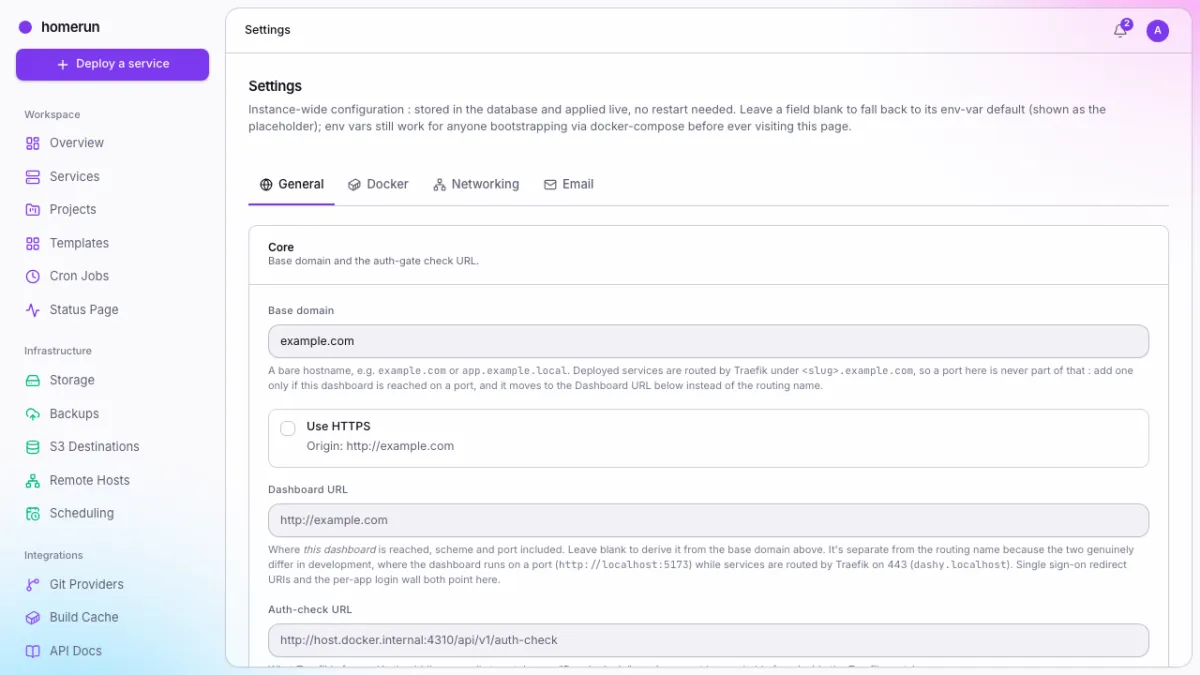Screen dimensions: 1200x675
Task: Open the S3 Destinations link text
Action: [95, 447]
